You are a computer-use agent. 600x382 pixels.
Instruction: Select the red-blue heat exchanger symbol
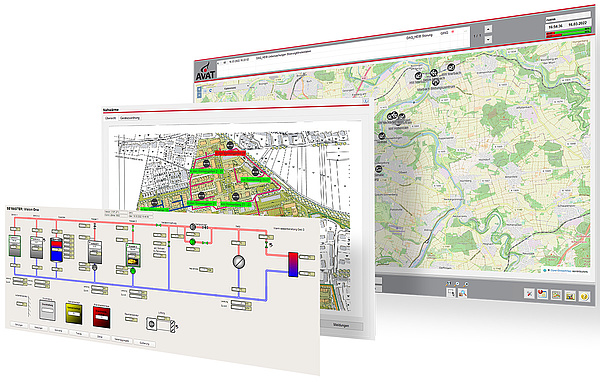[293, 264]
